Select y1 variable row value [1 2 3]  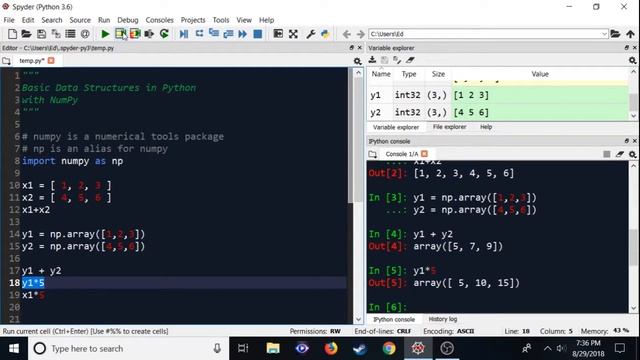click(540, 95)
